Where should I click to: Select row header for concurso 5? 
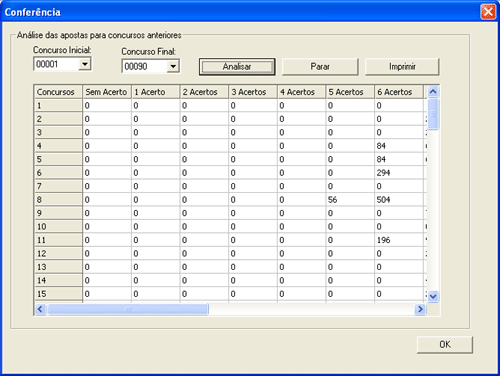click(59, 159)
